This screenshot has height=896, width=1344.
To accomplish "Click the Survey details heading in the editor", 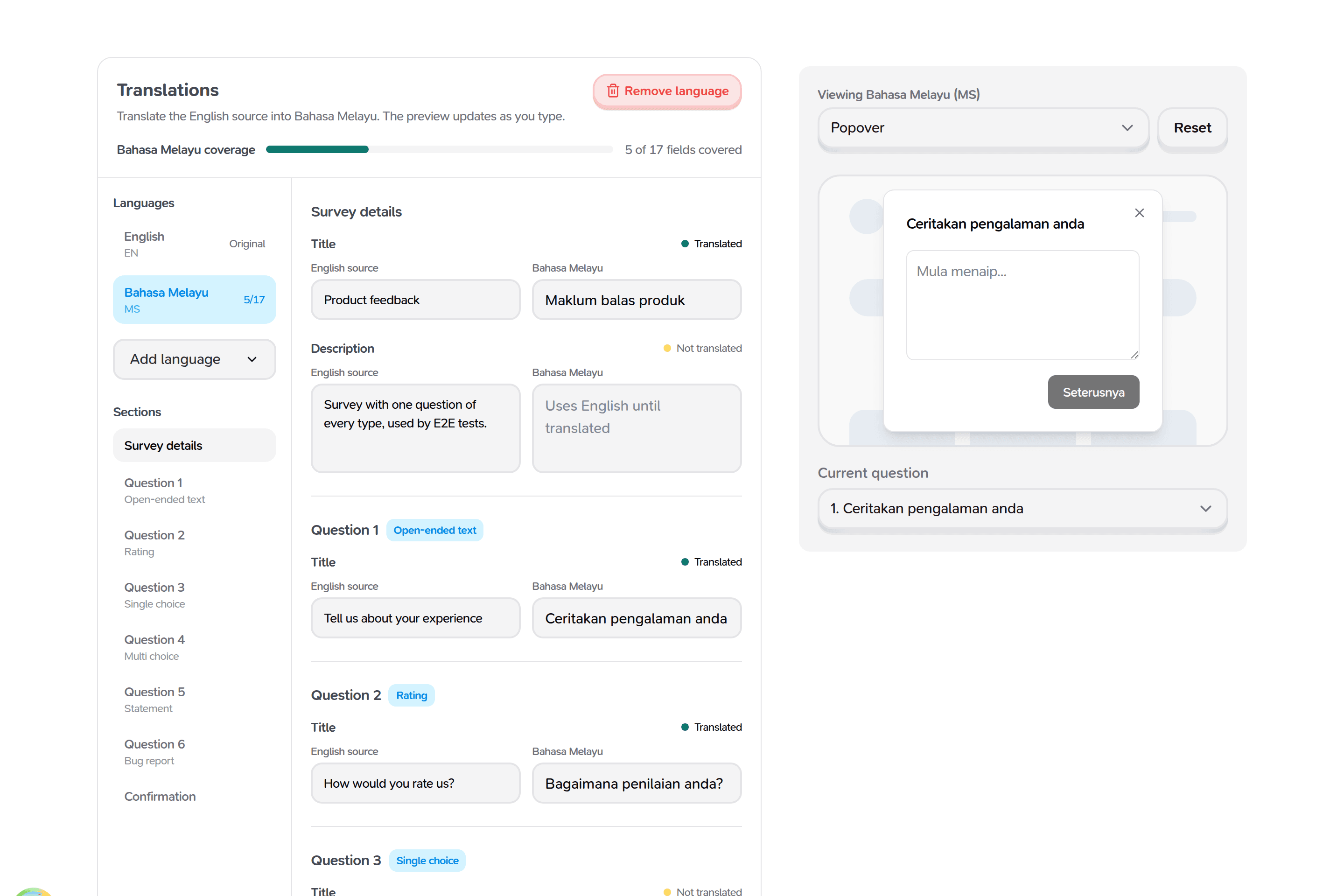I will (356, 212).
